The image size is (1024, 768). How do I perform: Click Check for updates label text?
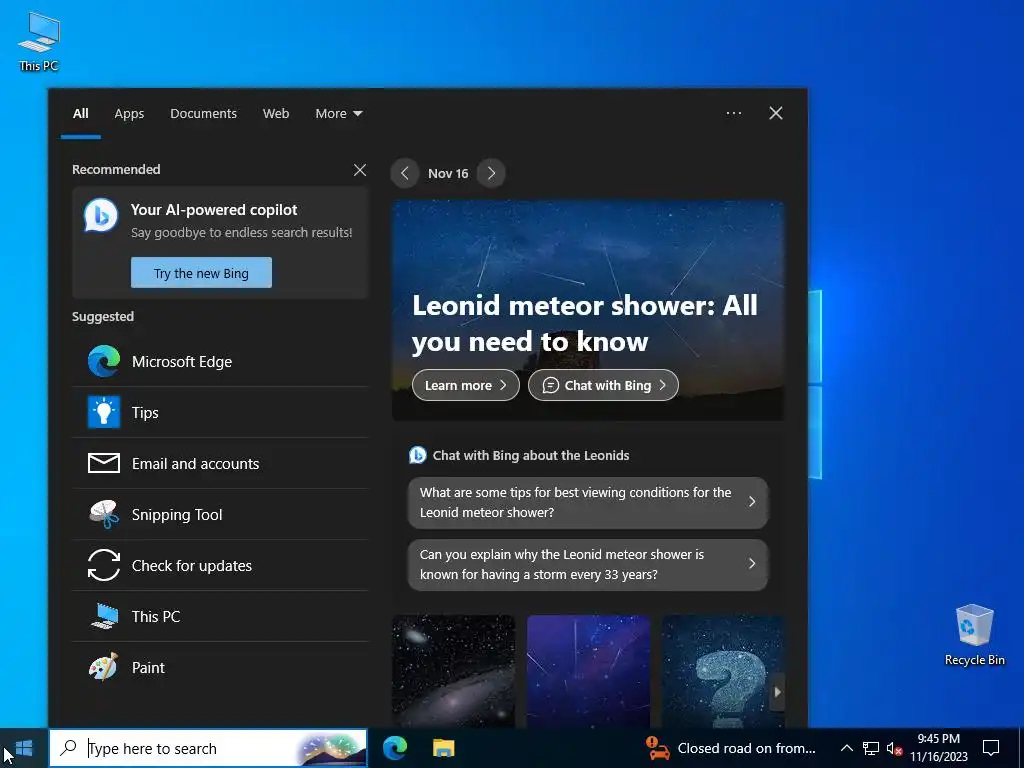tap(191, 566)
